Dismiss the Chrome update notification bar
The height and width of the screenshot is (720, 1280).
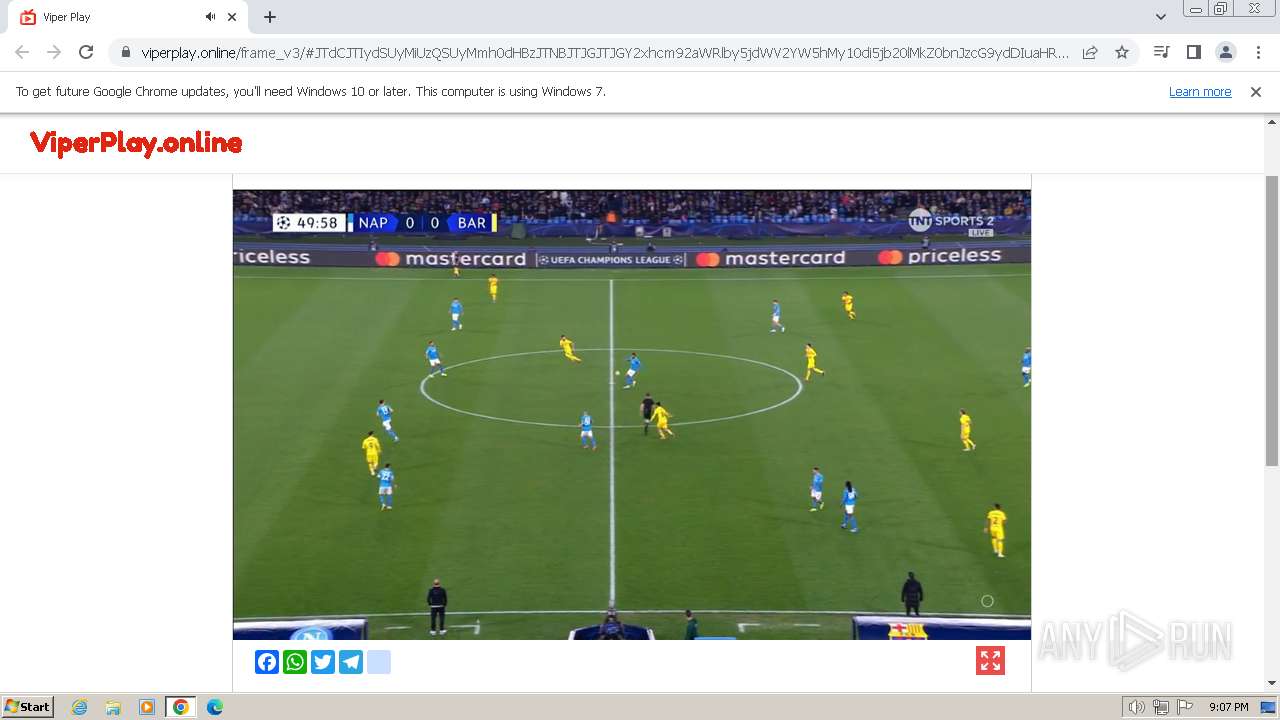pyautogui.click(x=1256, y=91)
